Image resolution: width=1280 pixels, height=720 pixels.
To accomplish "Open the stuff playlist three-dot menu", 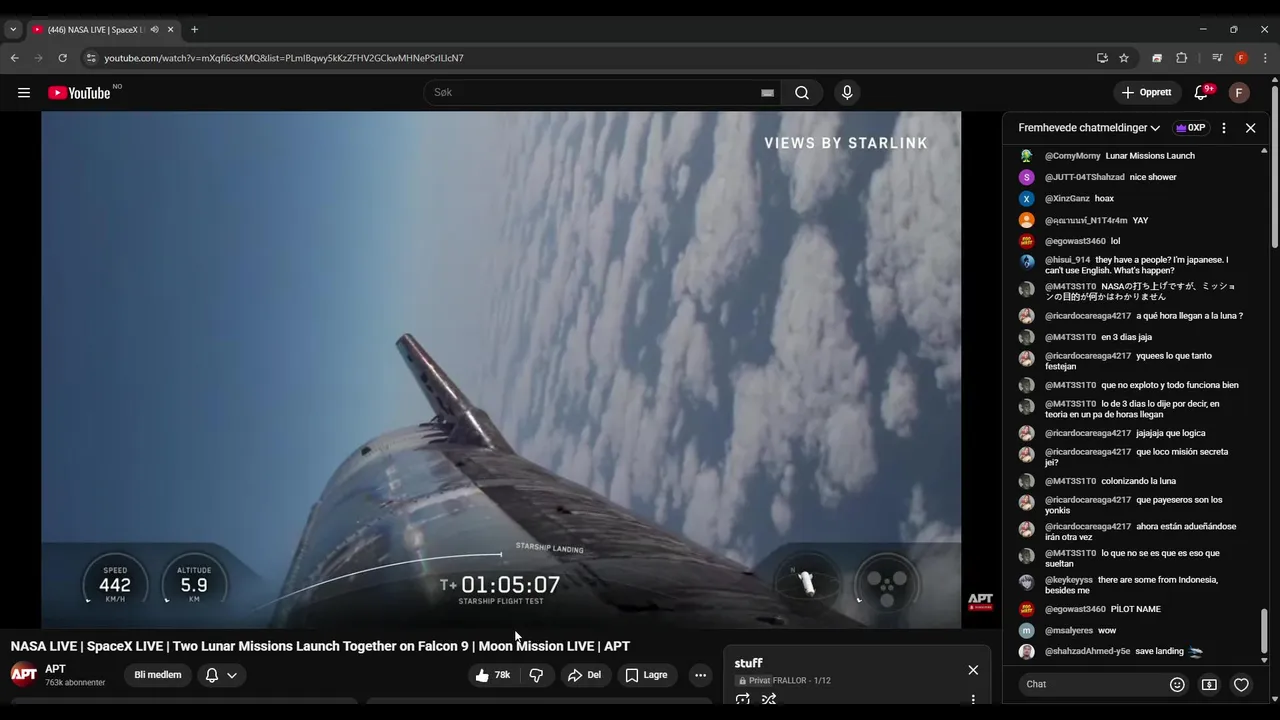I will click(x=973, y=700).
